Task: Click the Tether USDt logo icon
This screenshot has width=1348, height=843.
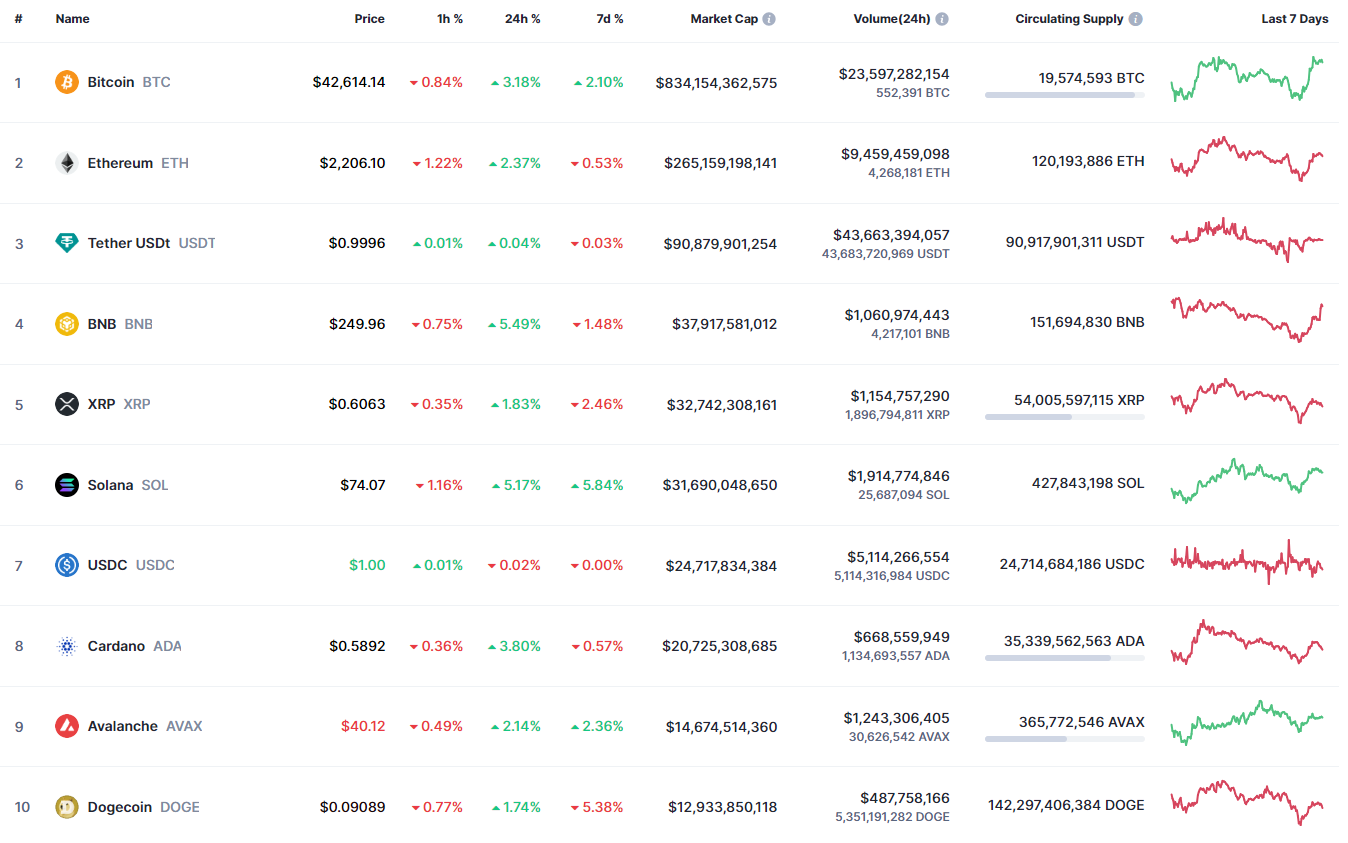Action: click(x=67, y=243)
